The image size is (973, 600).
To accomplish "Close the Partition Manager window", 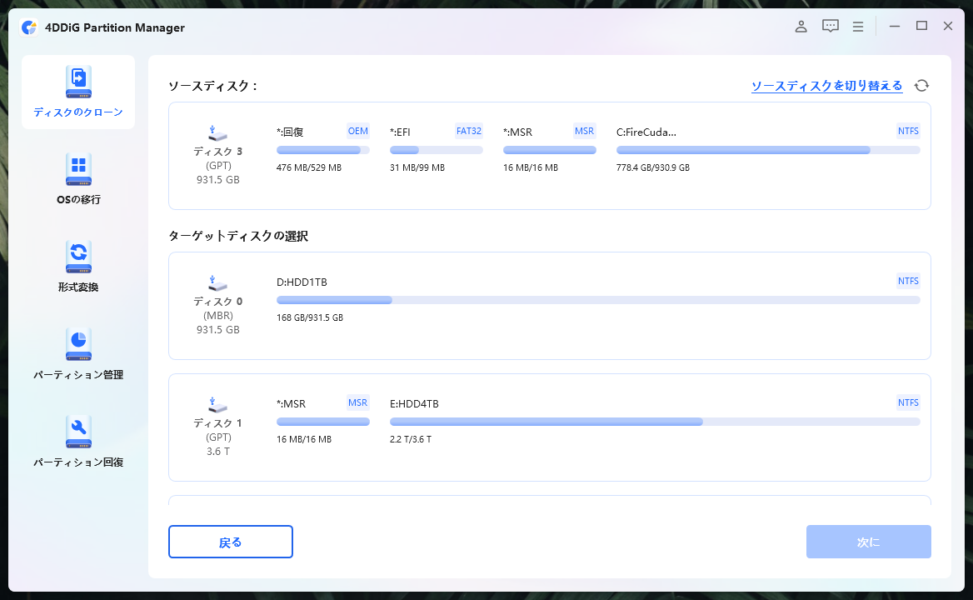I will click(x=948, y=26).
